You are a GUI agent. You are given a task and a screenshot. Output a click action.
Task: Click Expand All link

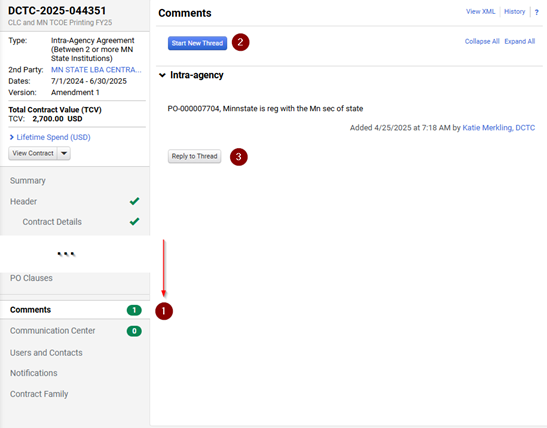[519, 41]
